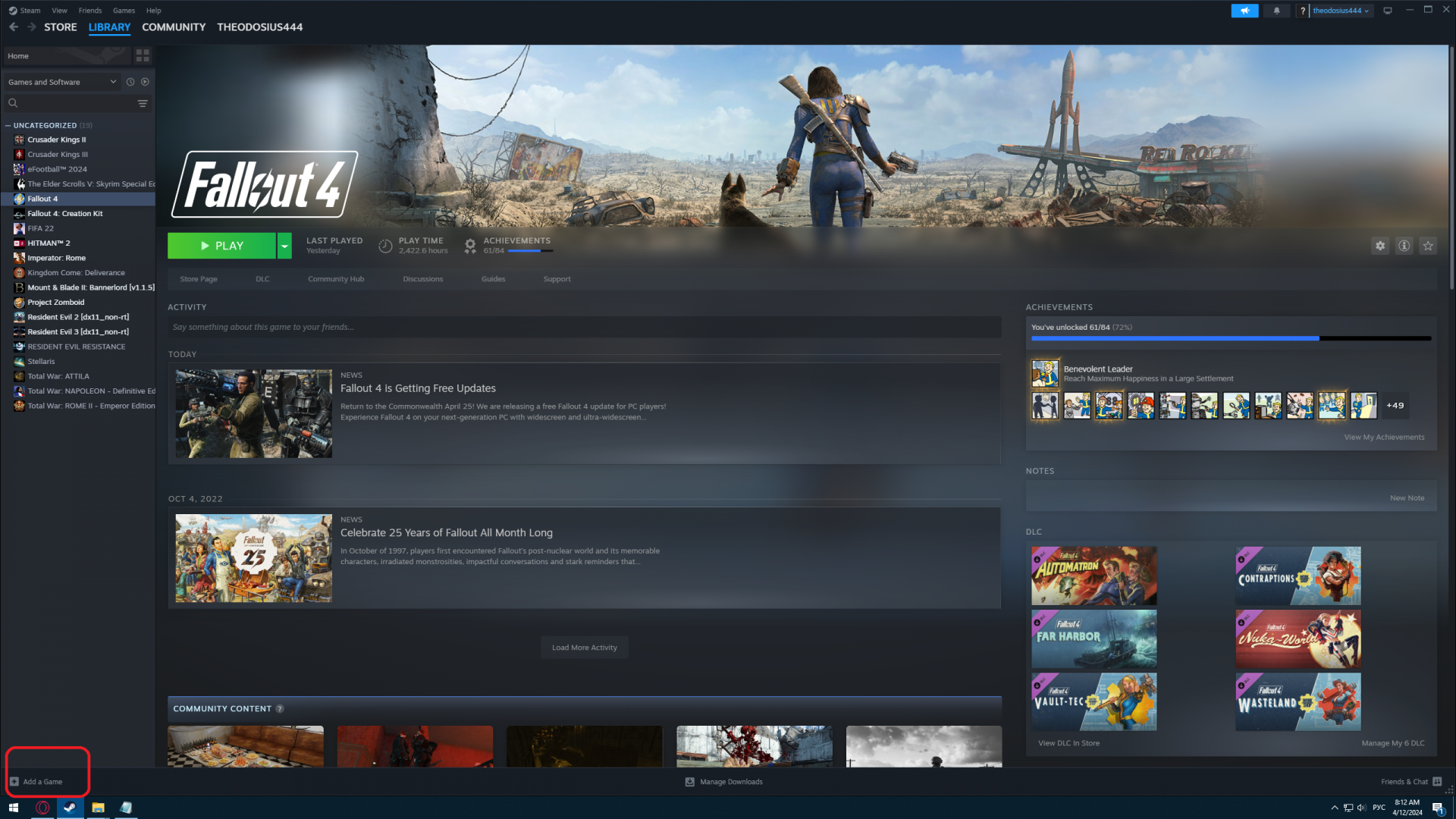Select Project Zomboid in the library list
1456x819 pixels.
point(56,303)
